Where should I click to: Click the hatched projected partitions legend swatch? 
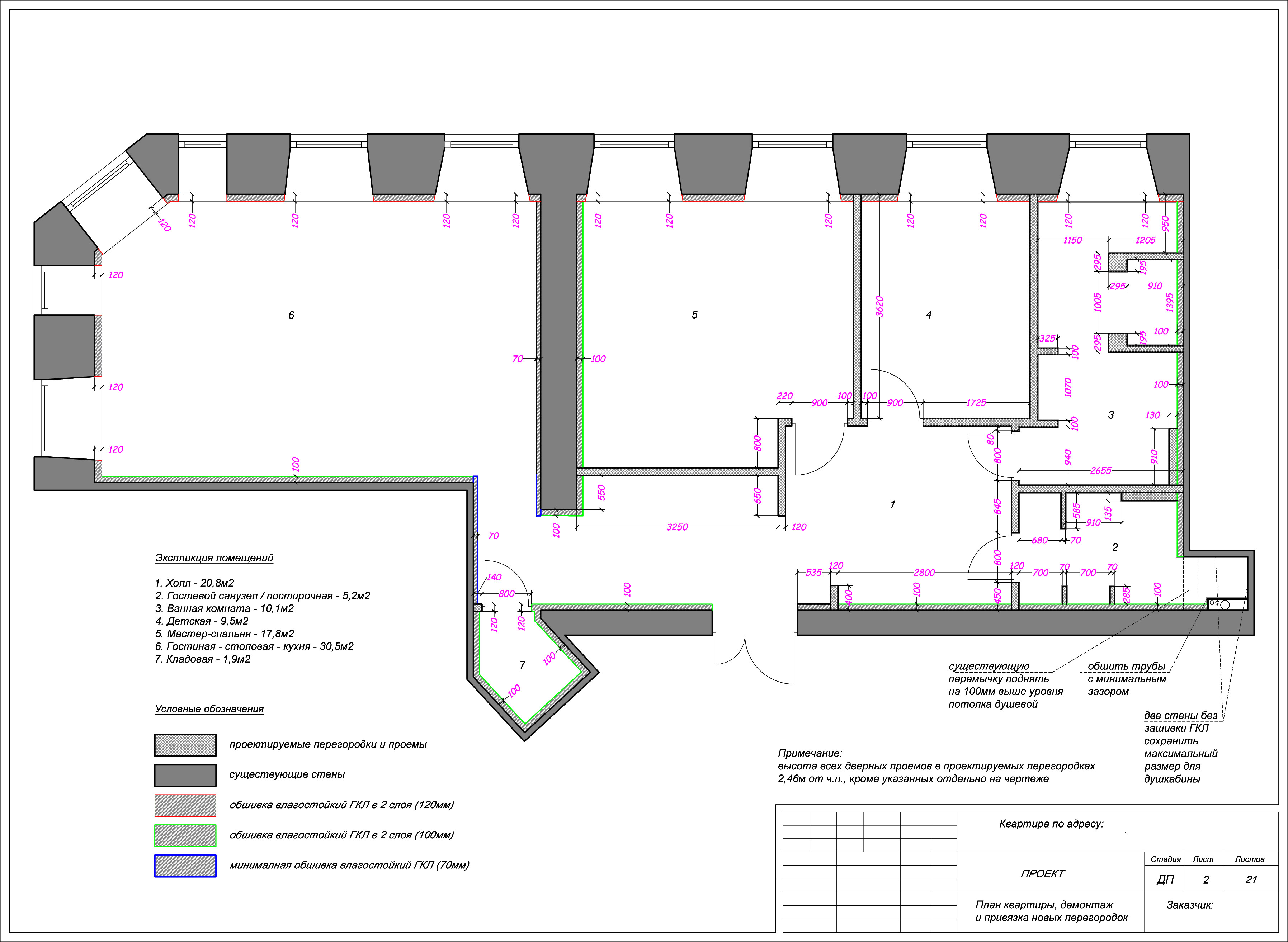(x=185, y=745)
